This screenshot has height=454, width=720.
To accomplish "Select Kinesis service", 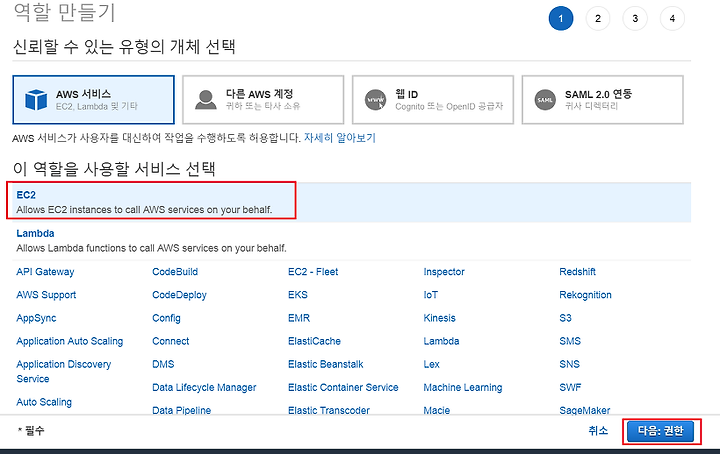I will click(x=439, y=318).
